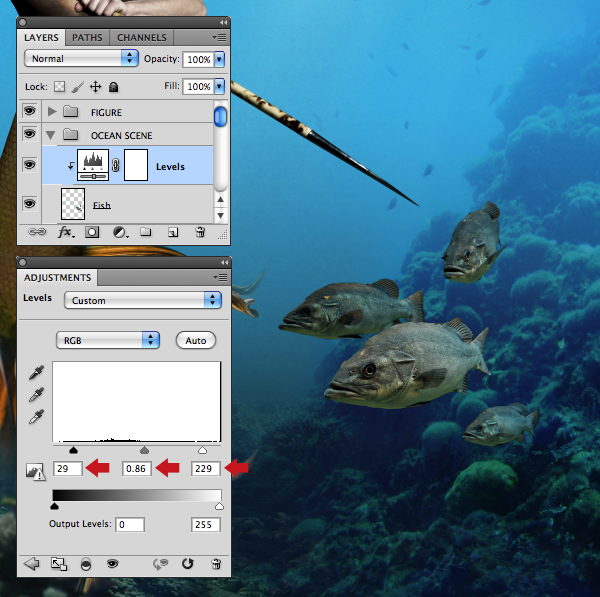The image size is (600, 597).
Task: Click histogram warning recalculate icon
Action: [x=36, y=471]
